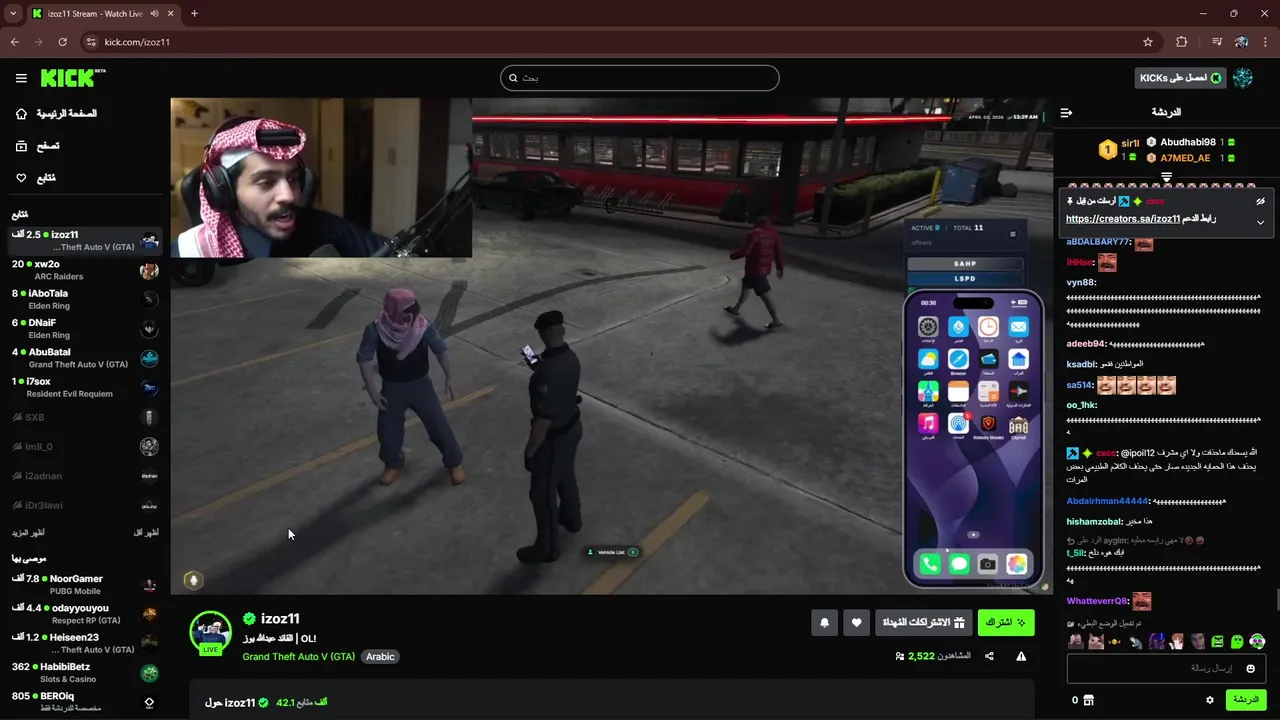Image resolution: width=1280 pixels, height=720 pixels.
Task: Gift subscriptions button with gift icon
Action: tap(924, 623)
